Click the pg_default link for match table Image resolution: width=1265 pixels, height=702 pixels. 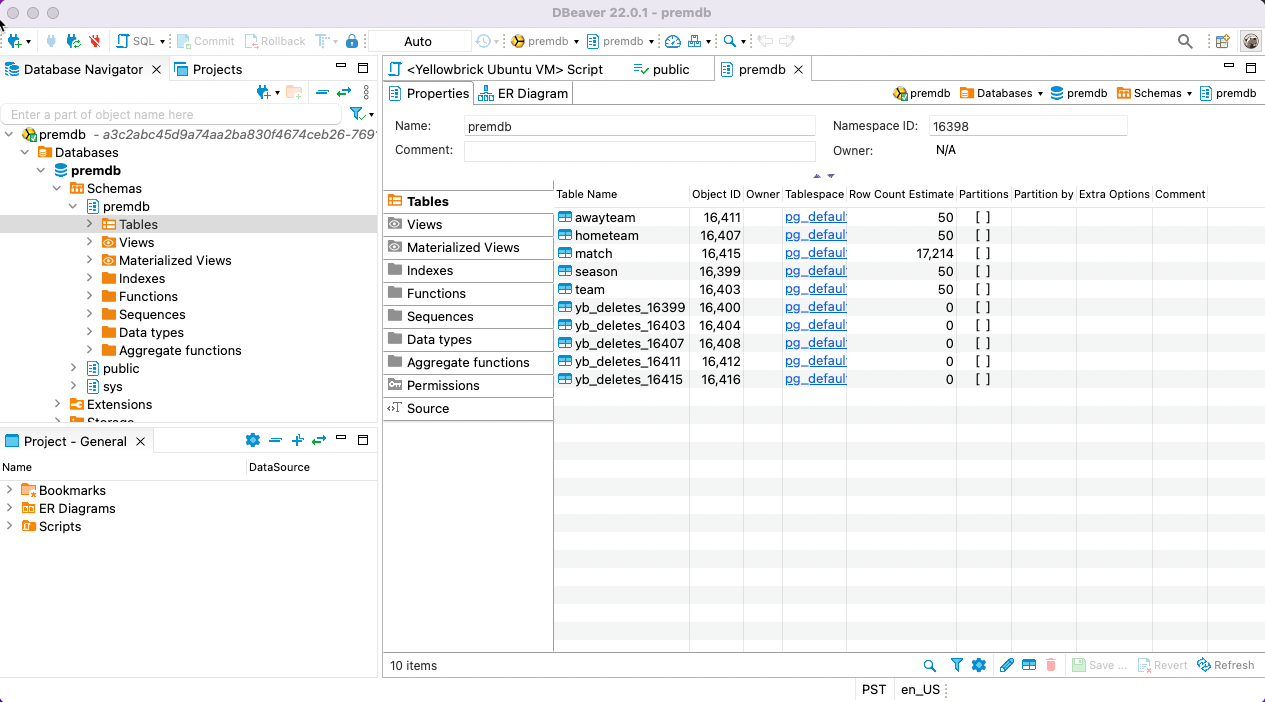click(815, 253)
